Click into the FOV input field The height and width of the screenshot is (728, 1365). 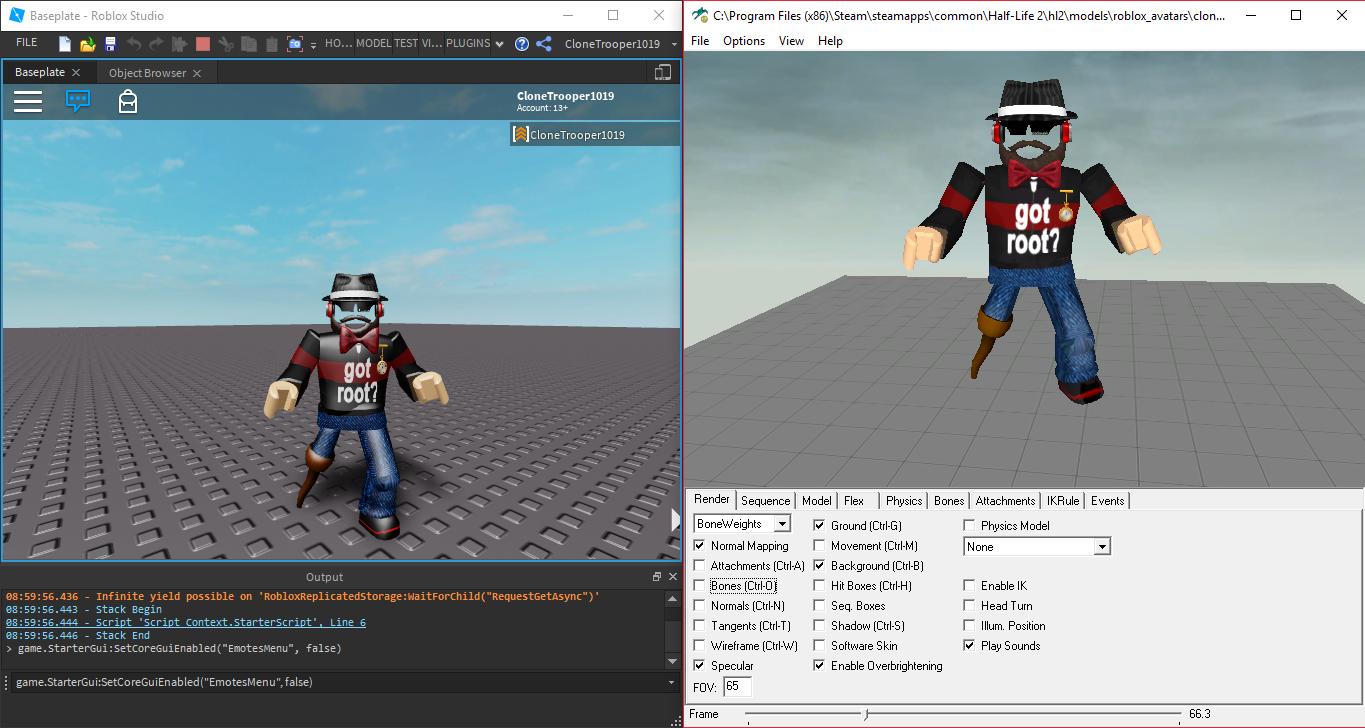point(737,686)
